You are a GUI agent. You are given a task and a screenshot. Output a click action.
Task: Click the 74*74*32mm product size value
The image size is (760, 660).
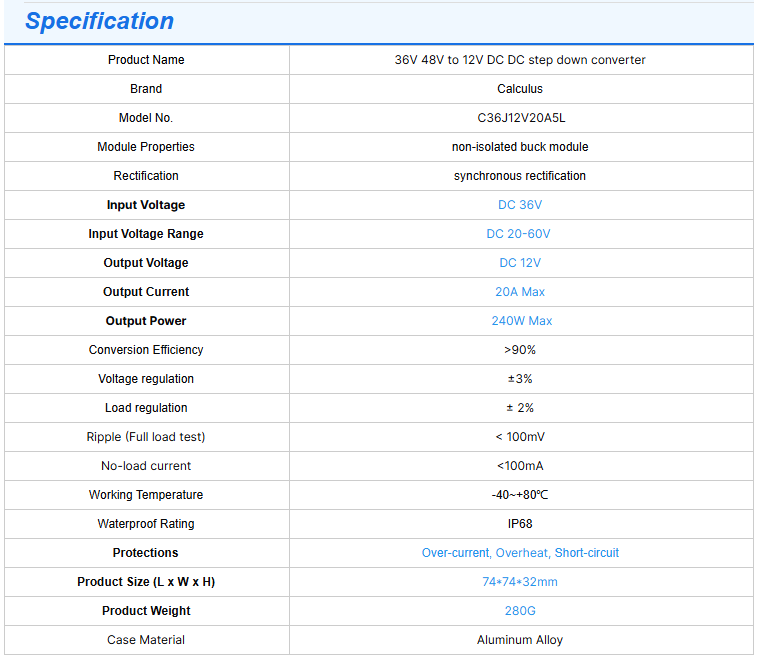pyautogui.click(x=520, y=582)
